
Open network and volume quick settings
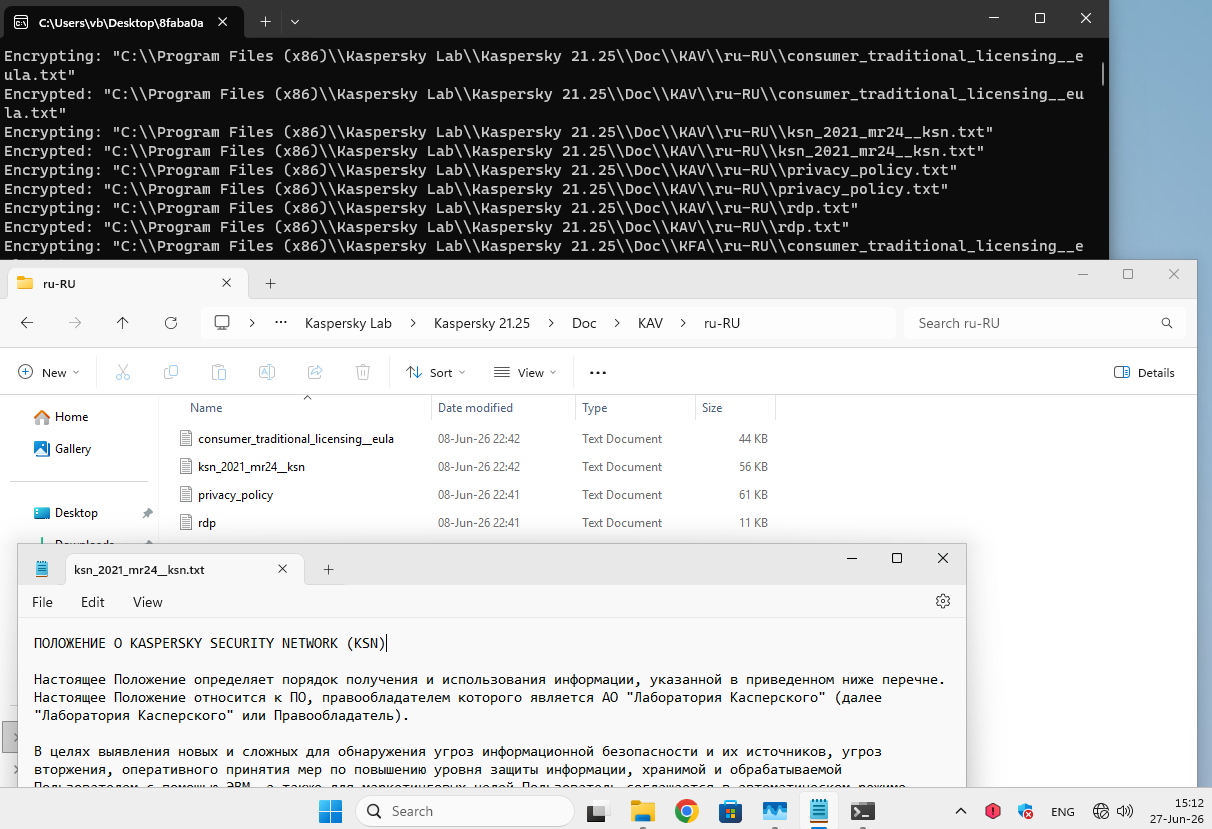coord(1113,811)
